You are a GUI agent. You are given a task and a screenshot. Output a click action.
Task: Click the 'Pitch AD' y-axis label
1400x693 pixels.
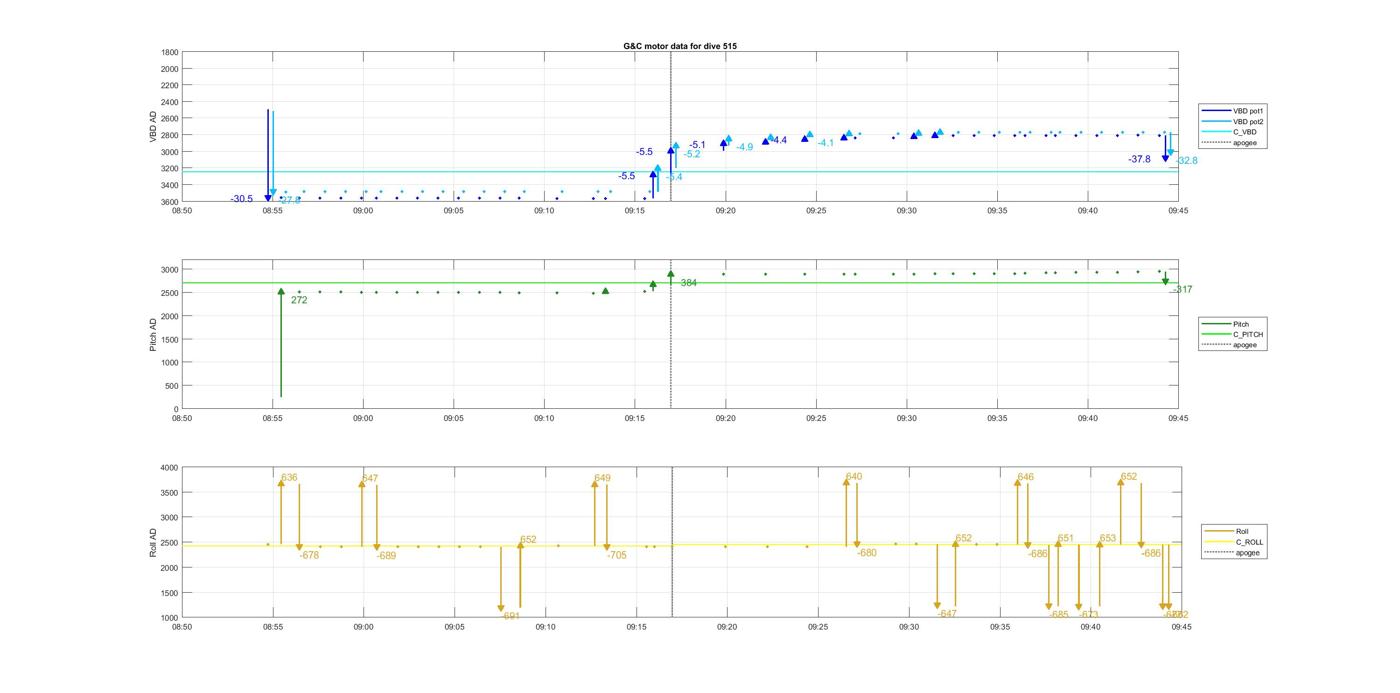coord(153,335)
